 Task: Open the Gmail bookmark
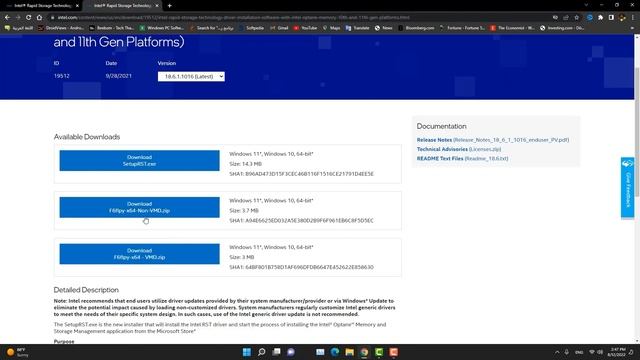(x=279, y=28)
